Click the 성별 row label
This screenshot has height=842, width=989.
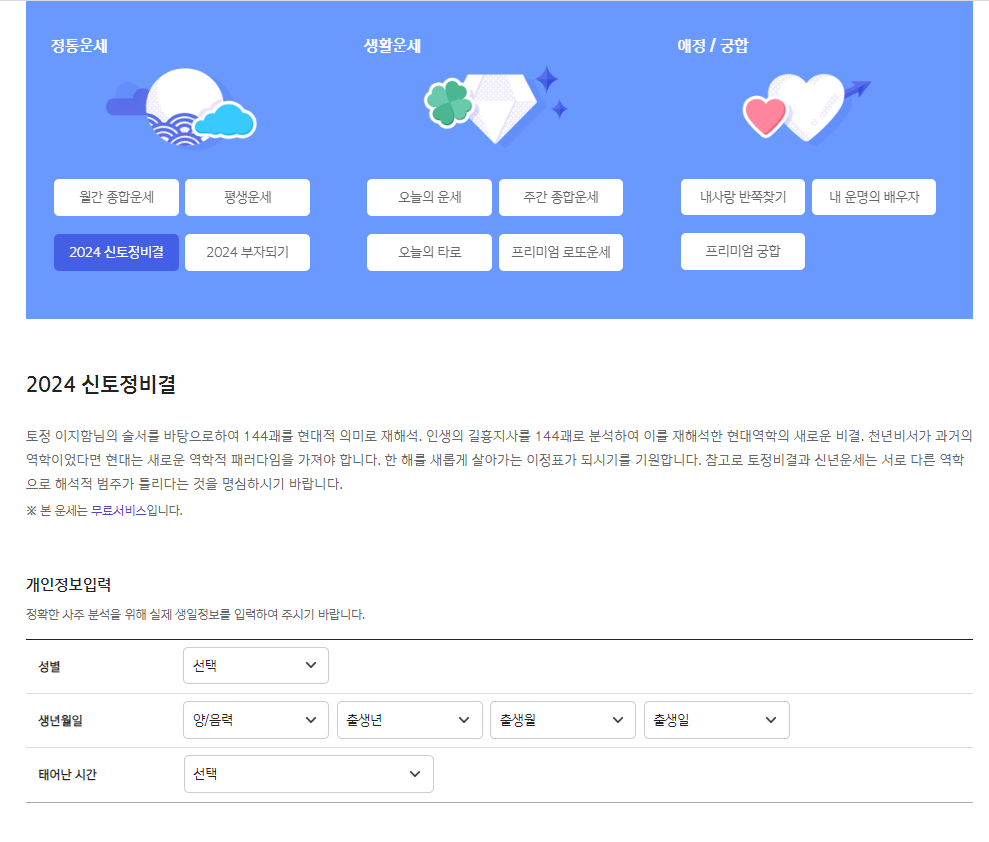pyautogui.click(x=50, y=667)
